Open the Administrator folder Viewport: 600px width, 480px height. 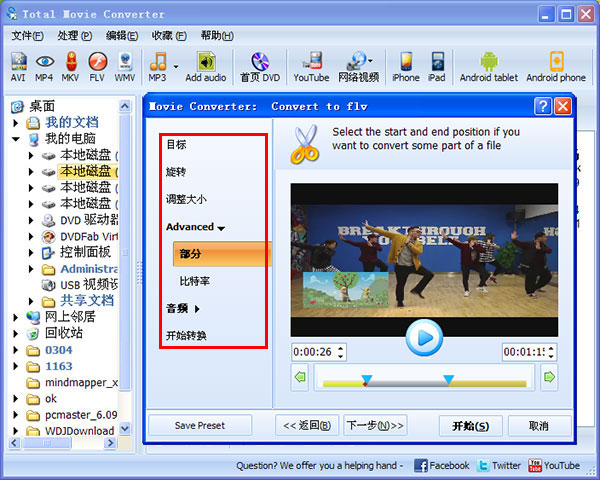coord(89,269)
